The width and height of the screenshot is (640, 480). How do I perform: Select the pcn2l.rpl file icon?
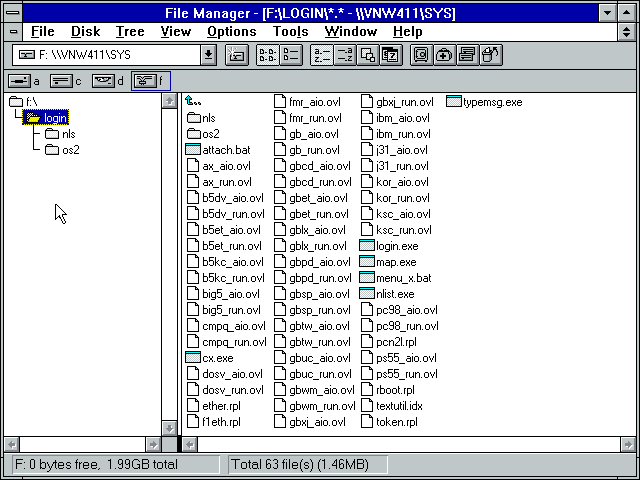[x=367, y=341]
